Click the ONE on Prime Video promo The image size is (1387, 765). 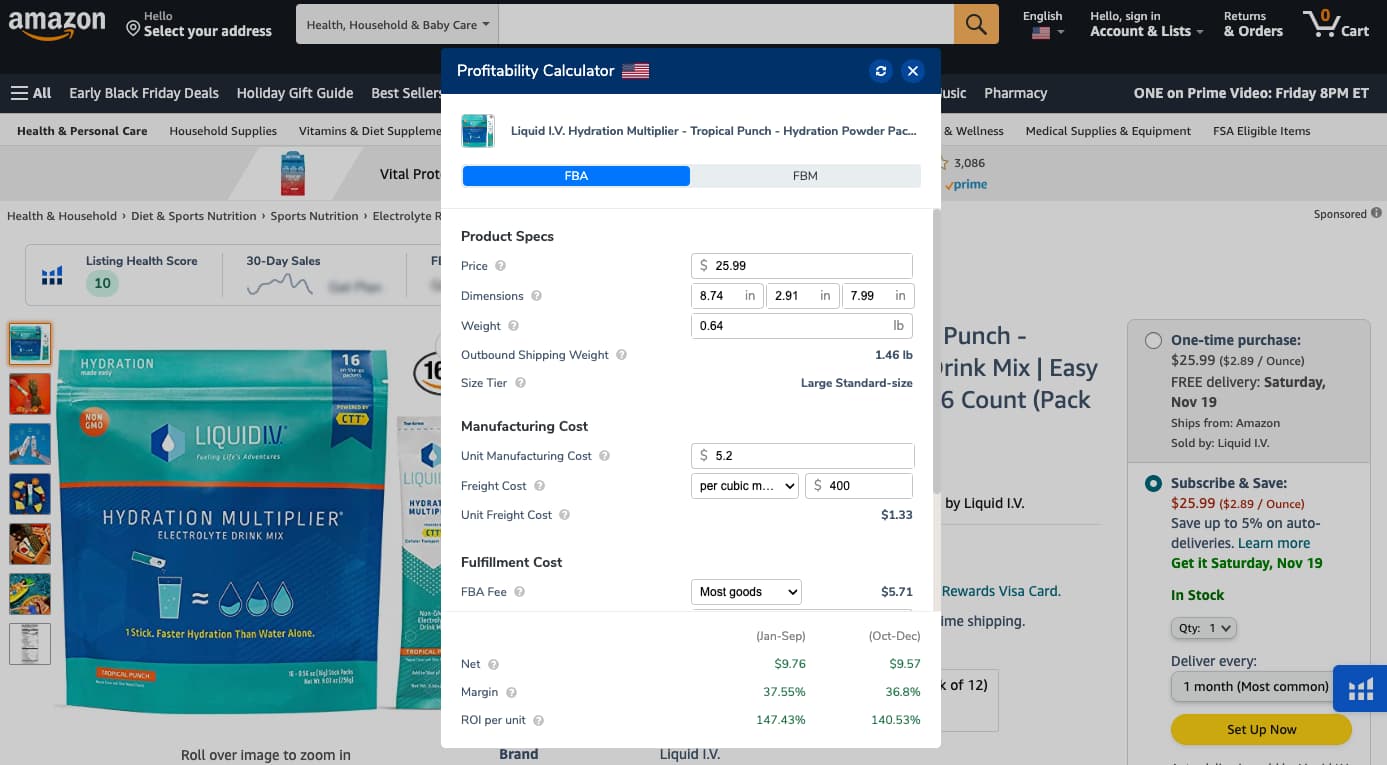(1251, 93)
